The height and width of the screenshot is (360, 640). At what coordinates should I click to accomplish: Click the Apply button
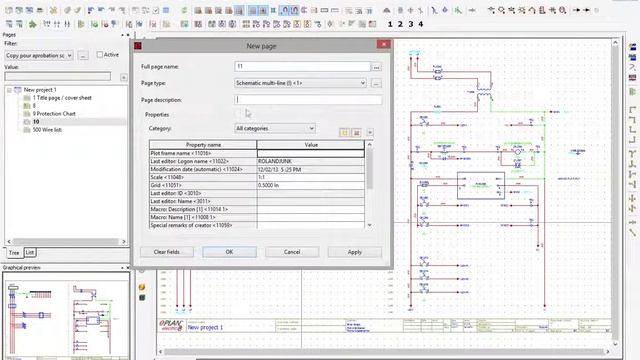(355, 252)
